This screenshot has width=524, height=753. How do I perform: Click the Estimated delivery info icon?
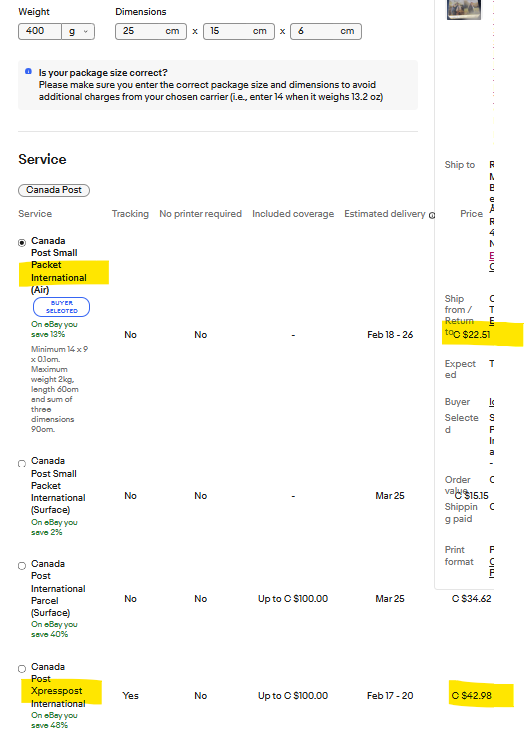pyautogui.click(x=432, y=215)
